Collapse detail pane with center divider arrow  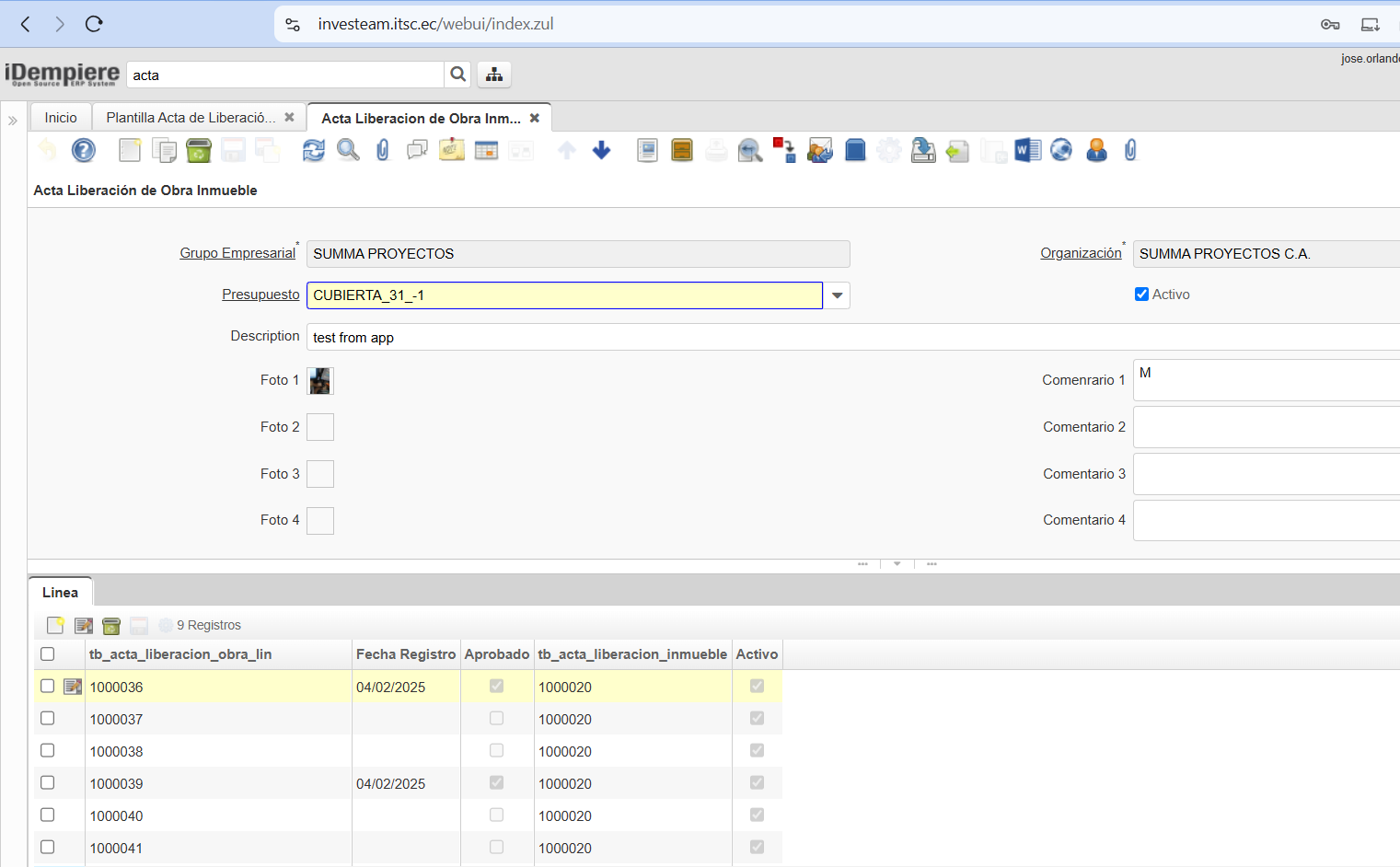[897, 563]
